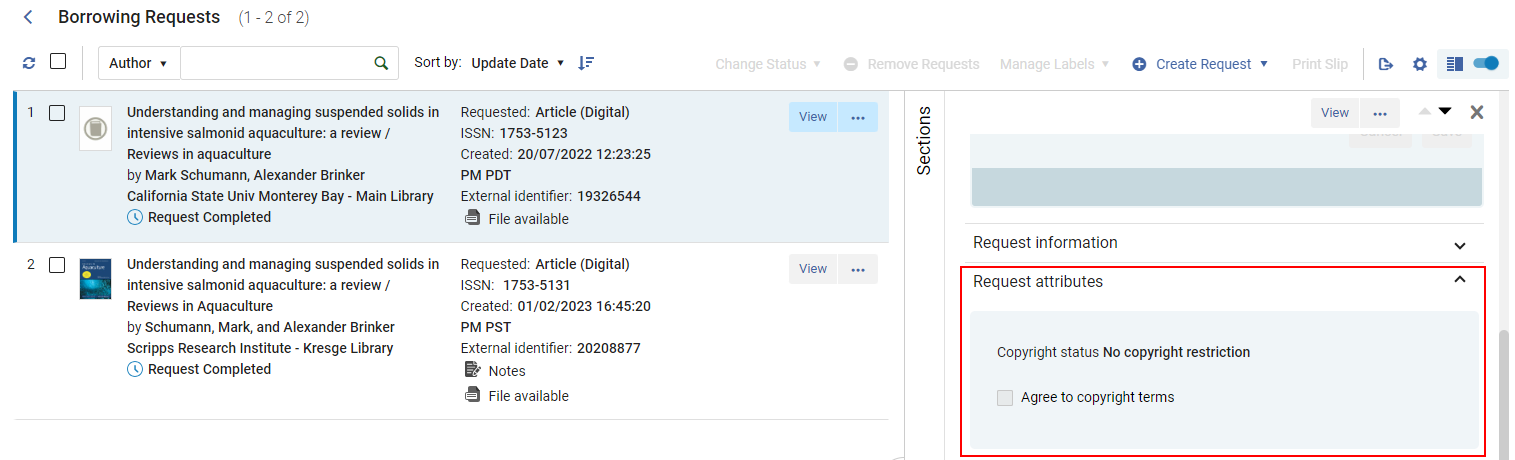Open the settings gear icon
Screen dimensions: 1515x460
pos(1419,64)
